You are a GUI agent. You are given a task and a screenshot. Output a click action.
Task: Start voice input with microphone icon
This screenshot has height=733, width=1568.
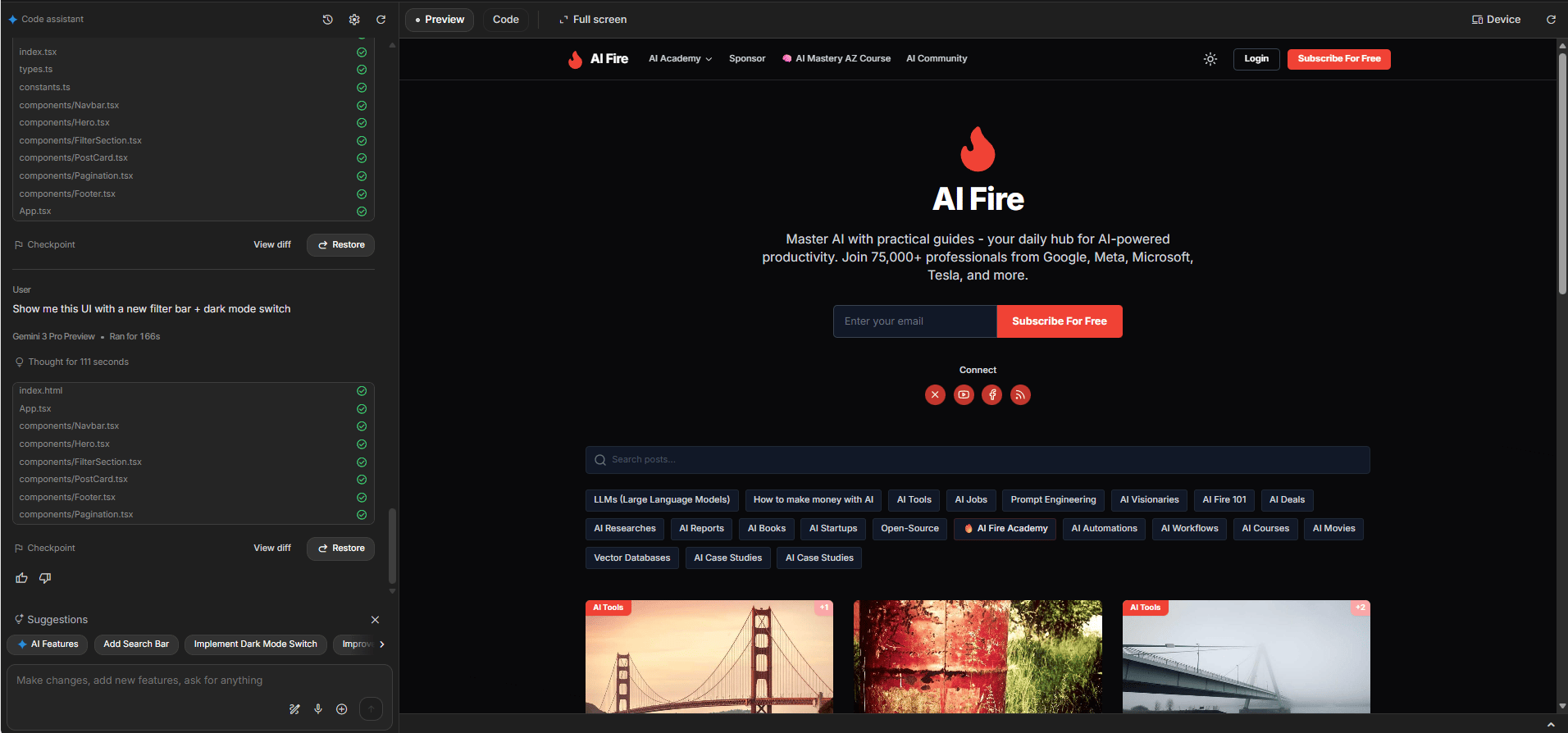coord(318,709)
